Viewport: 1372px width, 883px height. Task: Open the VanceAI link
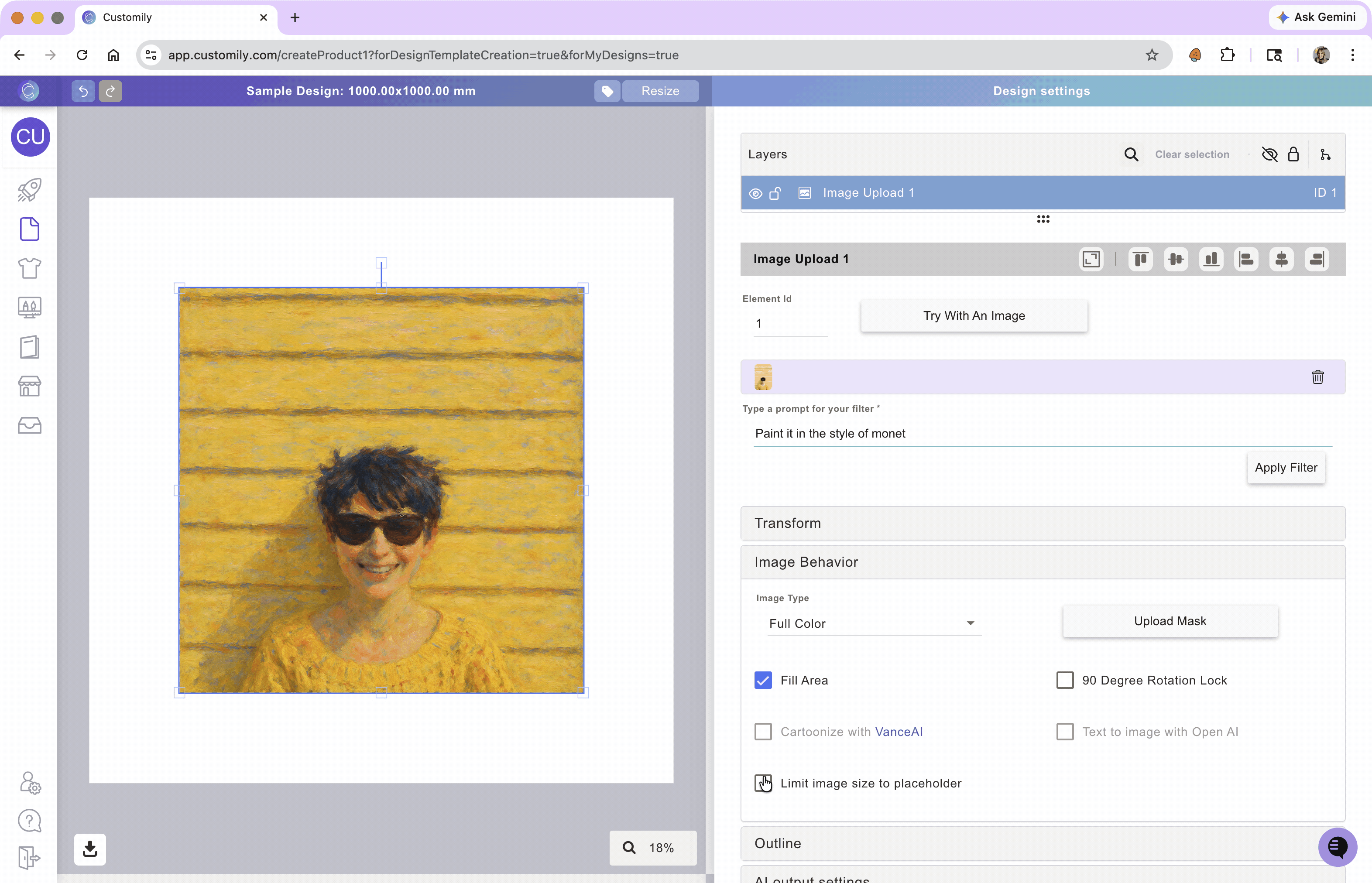(899, 732)
